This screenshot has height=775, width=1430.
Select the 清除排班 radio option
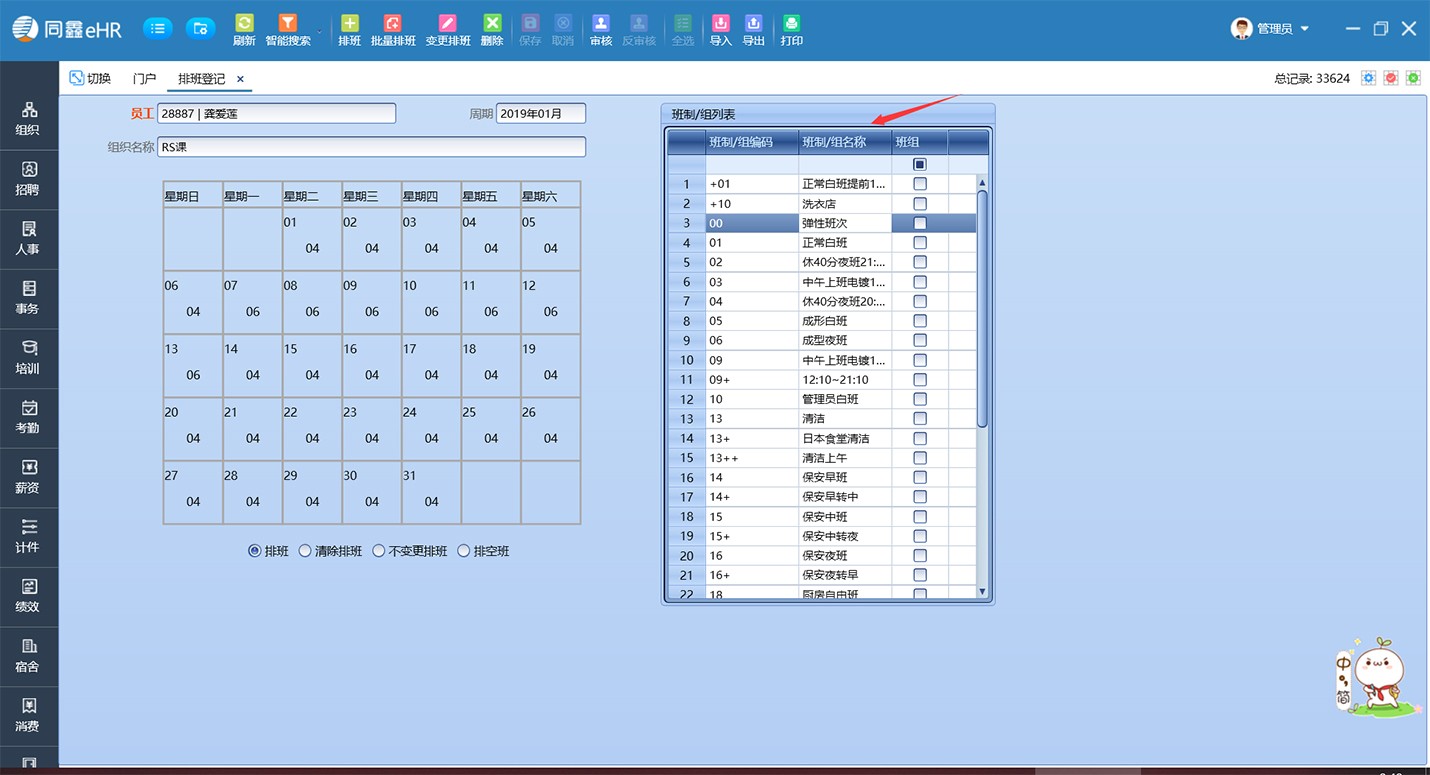pyautogui.click(x=305, y=551)
